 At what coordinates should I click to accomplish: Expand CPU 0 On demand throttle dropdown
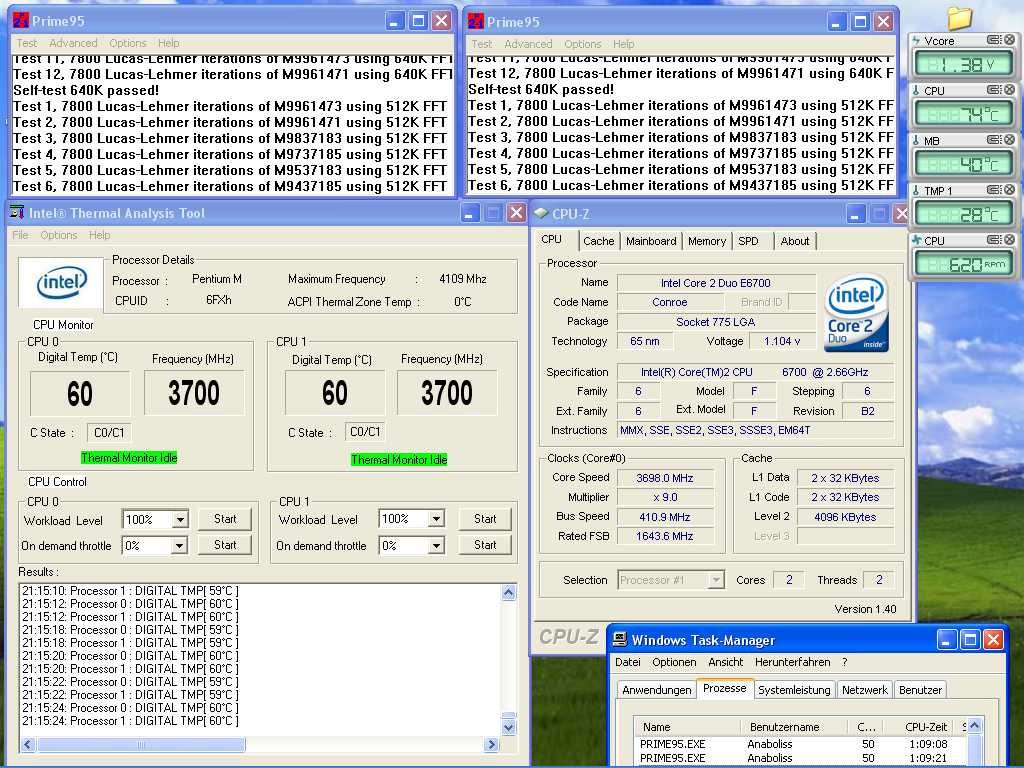tap(179, 545)
